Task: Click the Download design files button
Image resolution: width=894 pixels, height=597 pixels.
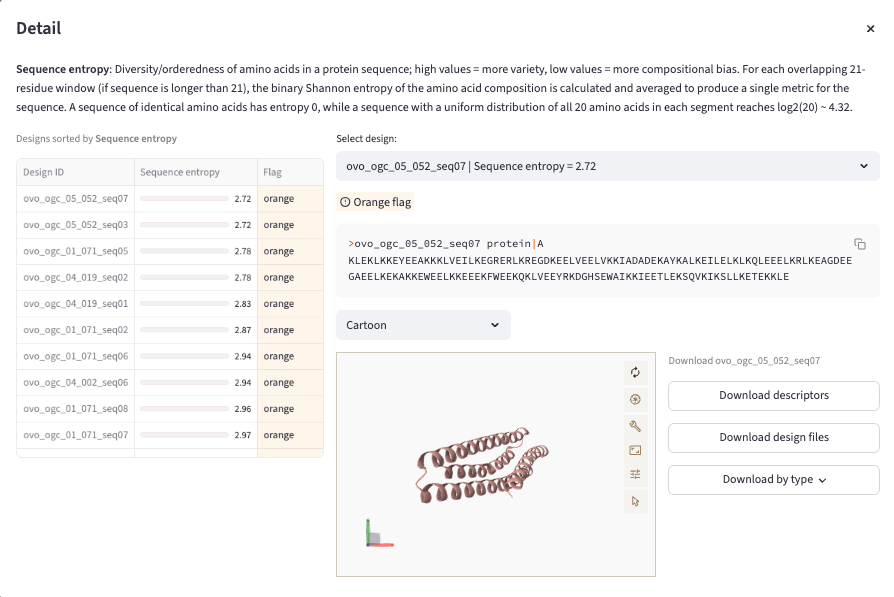Action: coord(773,438)
